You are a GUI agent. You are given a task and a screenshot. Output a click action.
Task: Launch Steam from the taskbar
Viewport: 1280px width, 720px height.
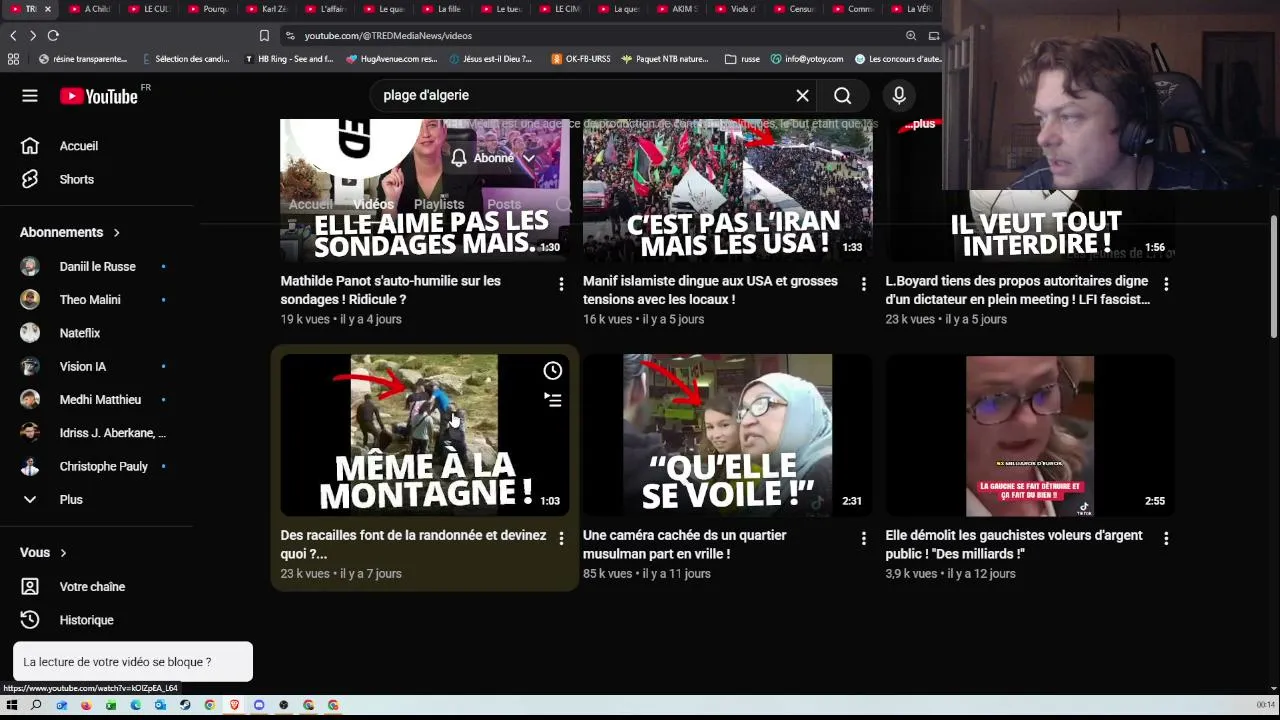tap(185, 705)
